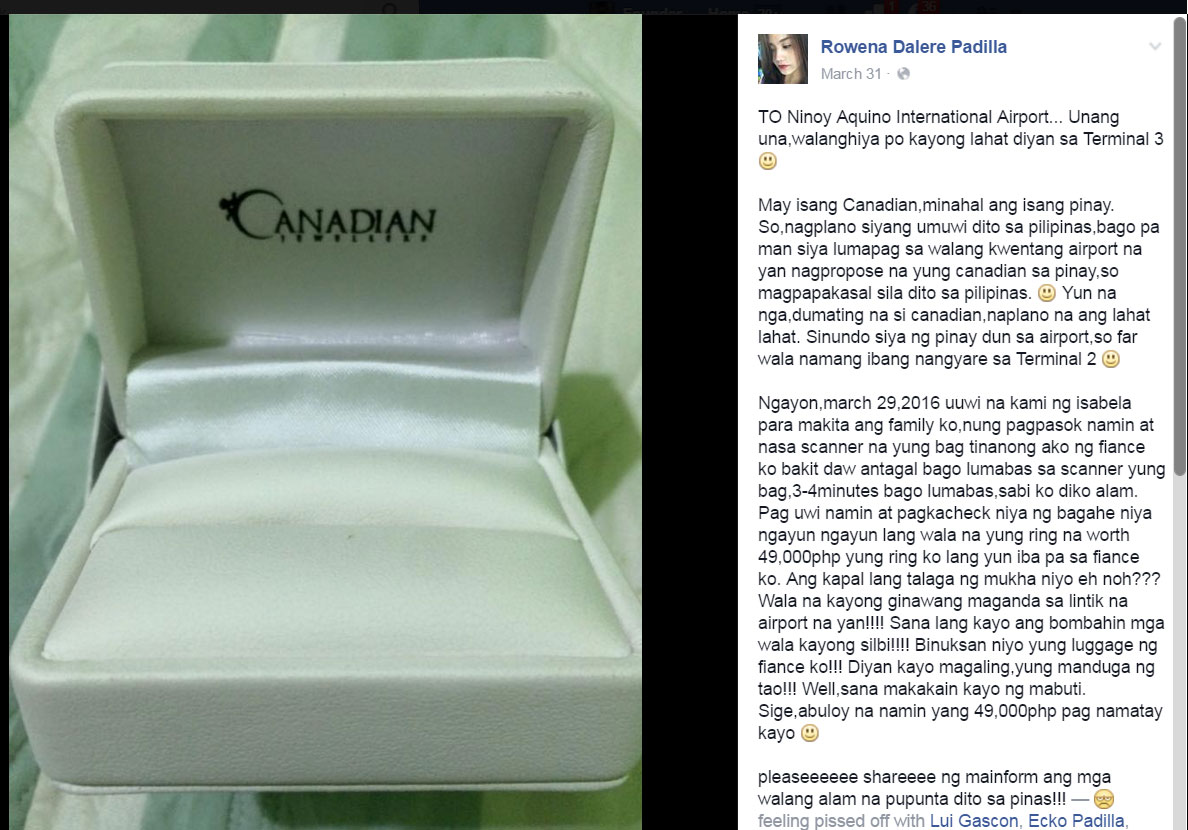Click the pissed off feeling emoji
The image size is (1188, 830).
click(x=1104, y=799)
